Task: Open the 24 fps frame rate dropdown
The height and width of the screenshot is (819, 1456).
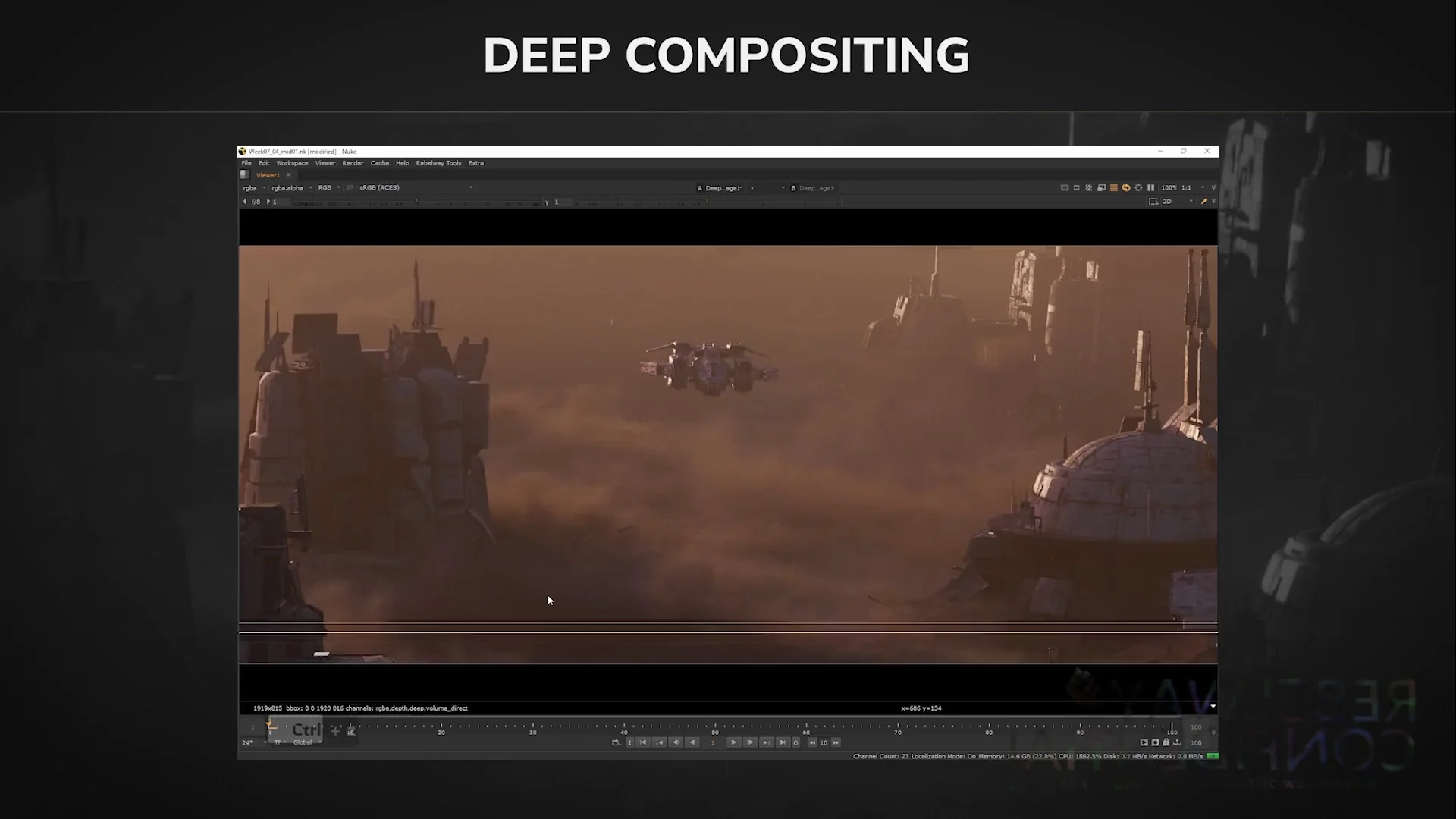Action: click(x=254, y=742)
